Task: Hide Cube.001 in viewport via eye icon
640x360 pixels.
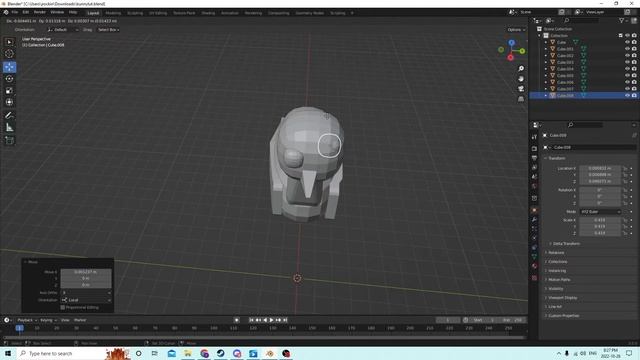Action: 627,49
